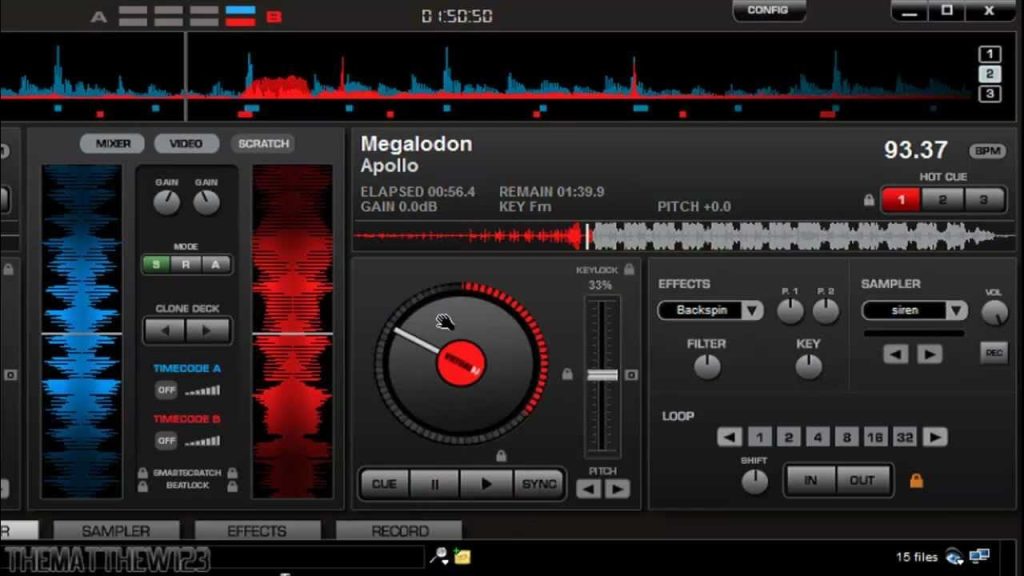
Task: Adjust the KEY knob
Action: tap(808, 367)
